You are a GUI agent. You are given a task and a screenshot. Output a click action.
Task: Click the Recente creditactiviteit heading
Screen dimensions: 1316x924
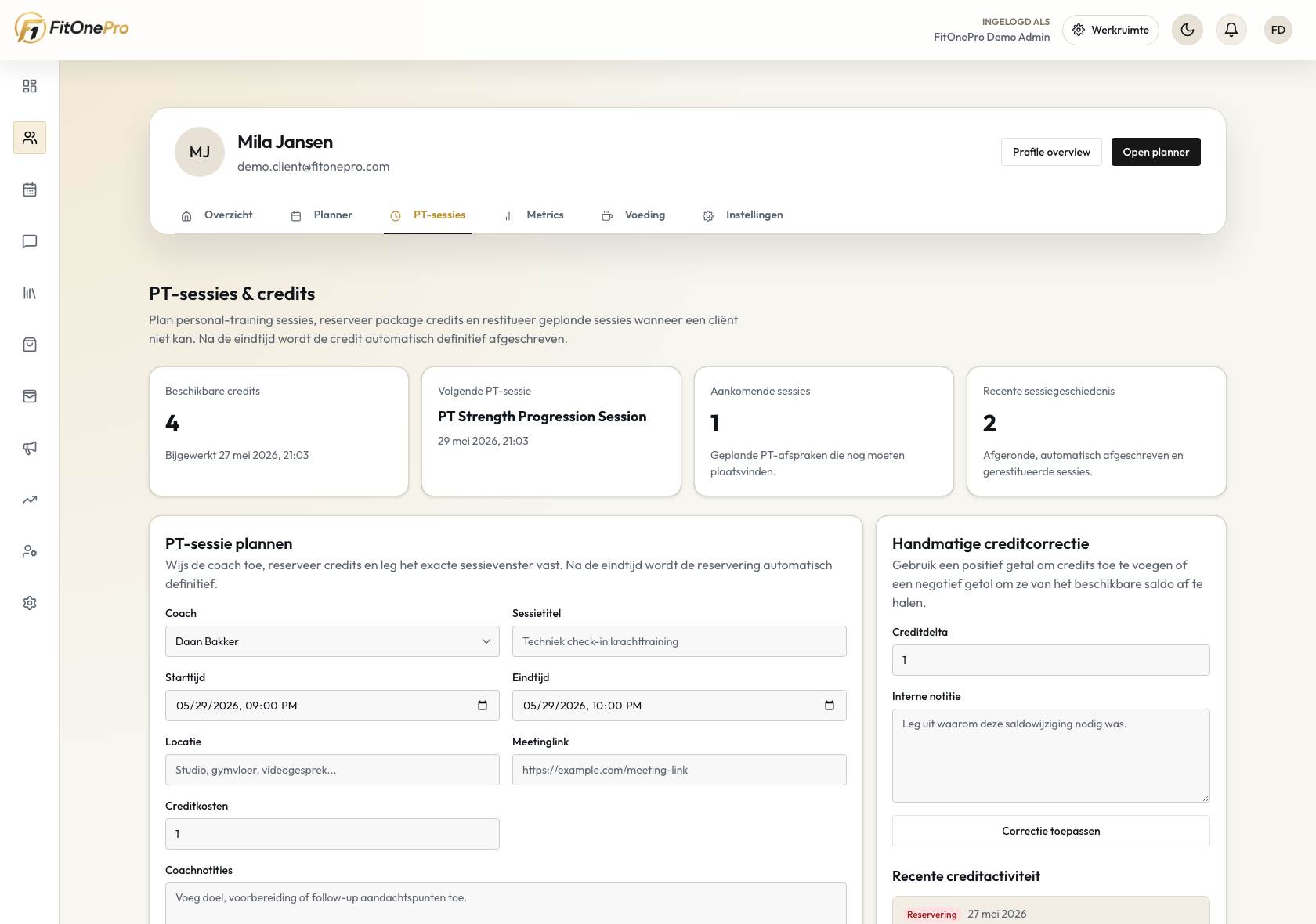click(x=966, y=876)
